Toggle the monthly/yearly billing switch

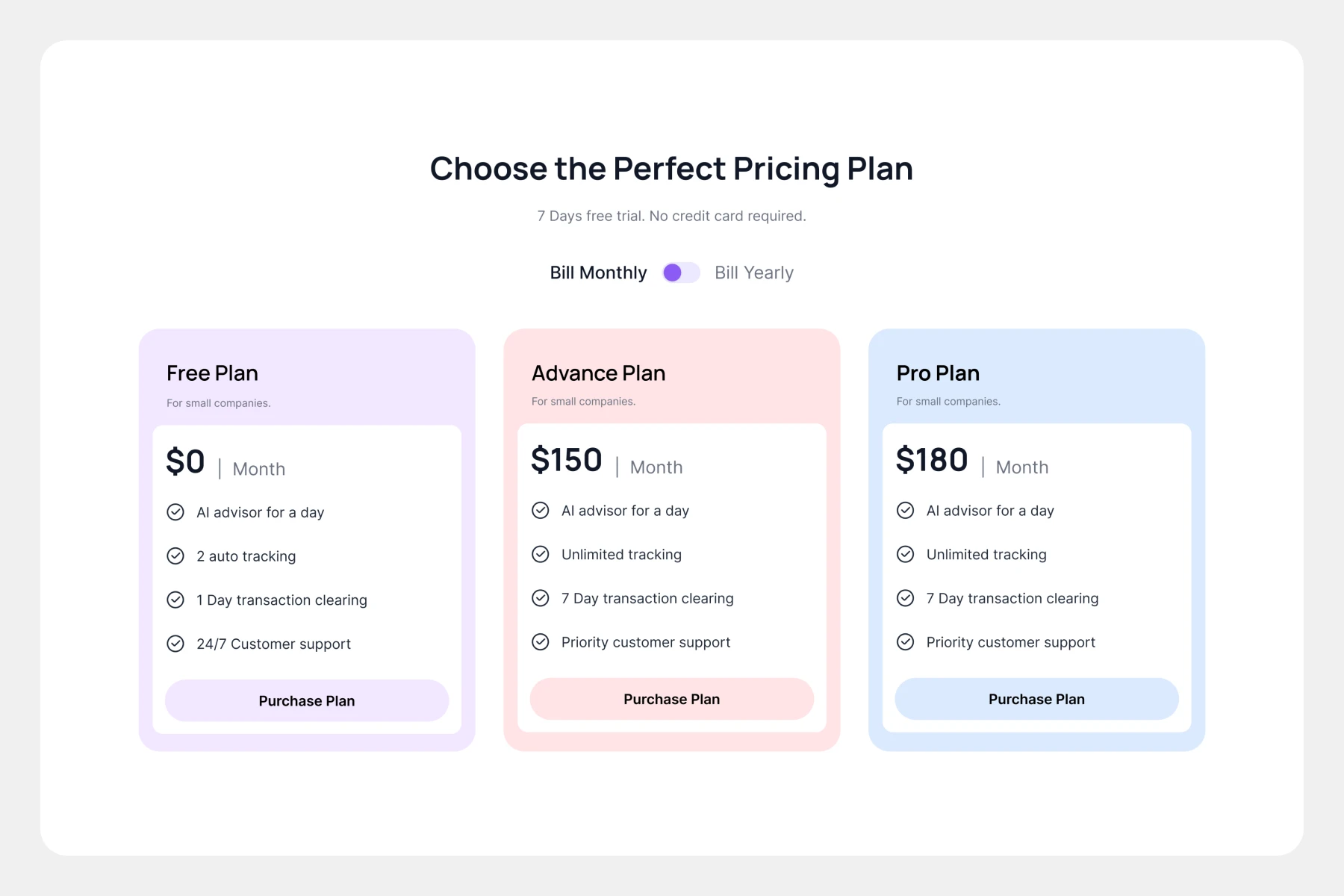tap(681, 273)
